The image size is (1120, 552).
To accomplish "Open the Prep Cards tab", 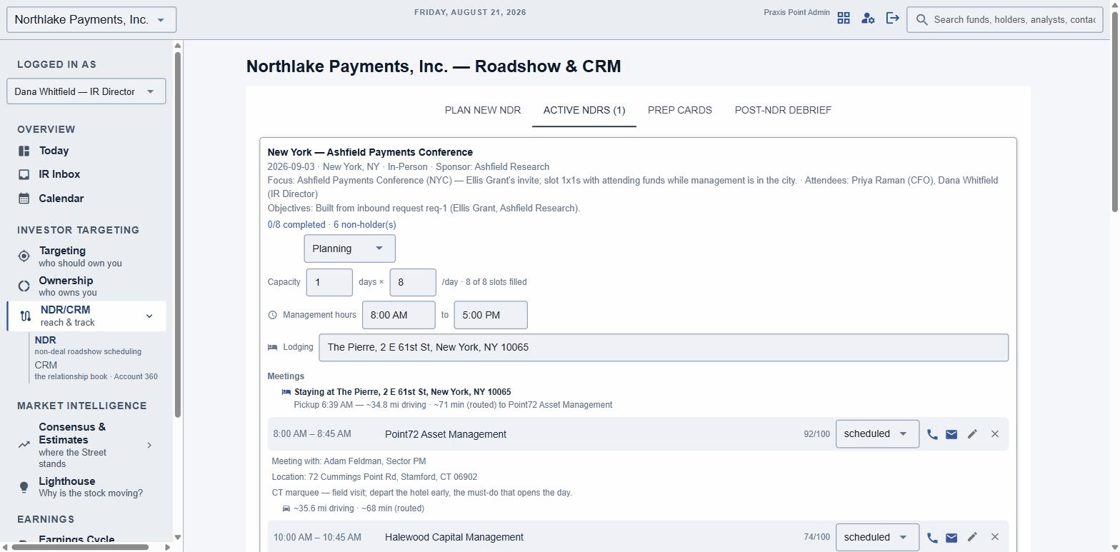I will [680, 110].
